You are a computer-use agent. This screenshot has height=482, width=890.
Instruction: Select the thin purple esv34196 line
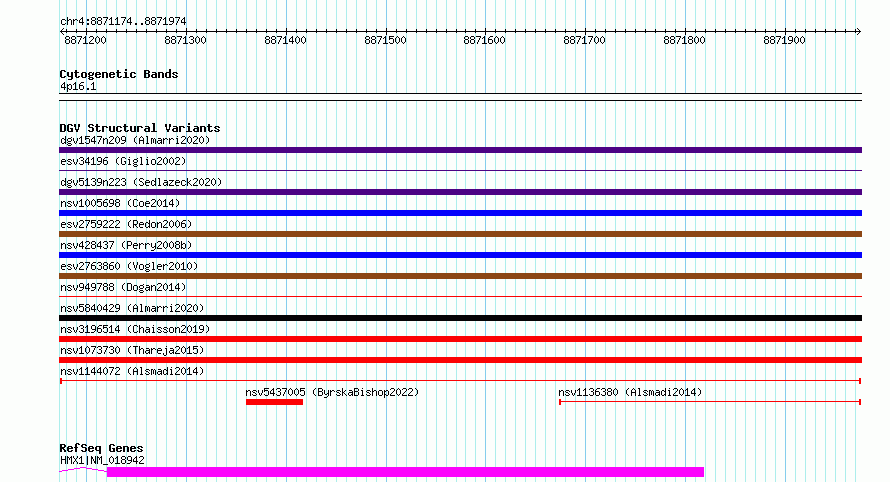pos(460,170)
